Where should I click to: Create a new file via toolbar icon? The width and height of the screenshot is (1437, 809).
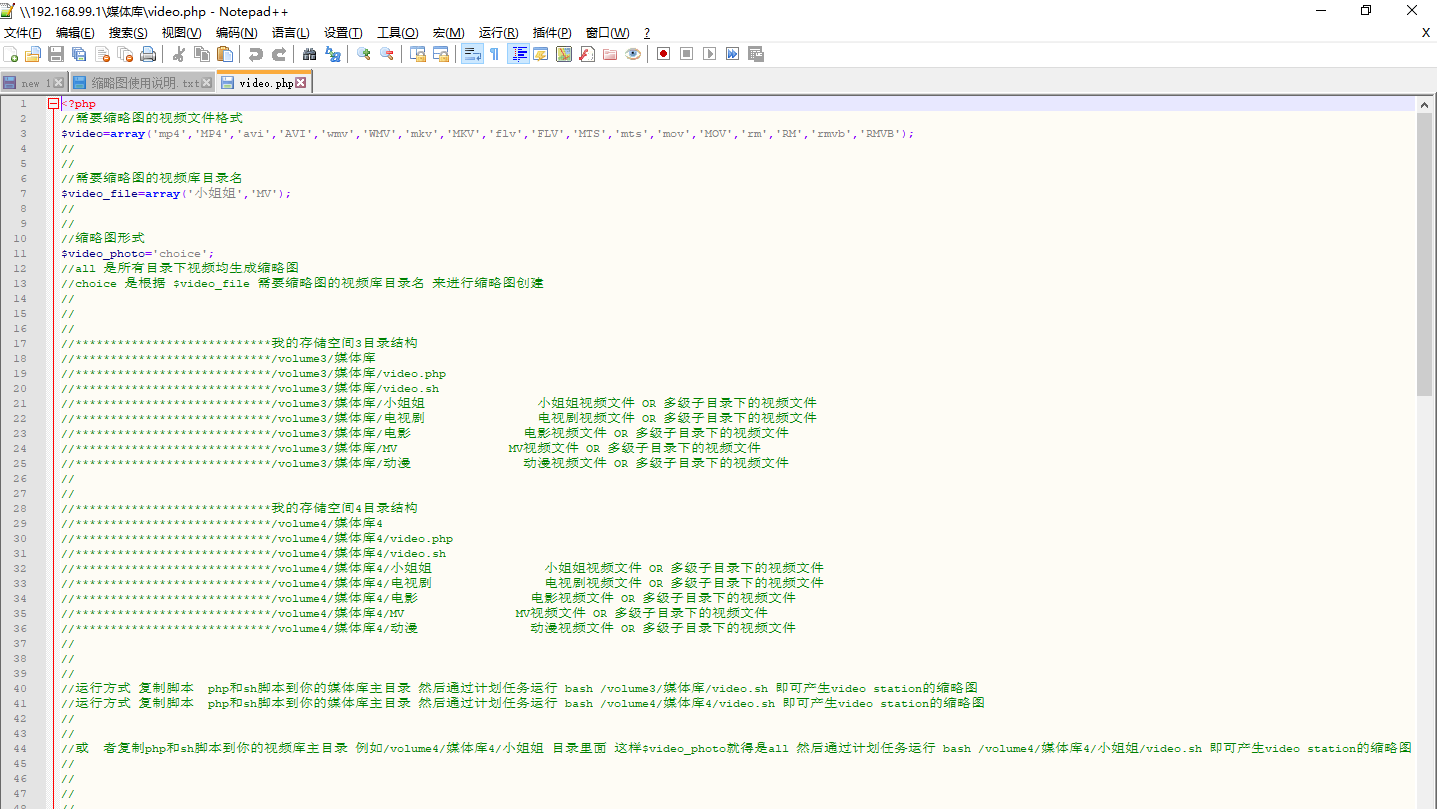point(11,54)
